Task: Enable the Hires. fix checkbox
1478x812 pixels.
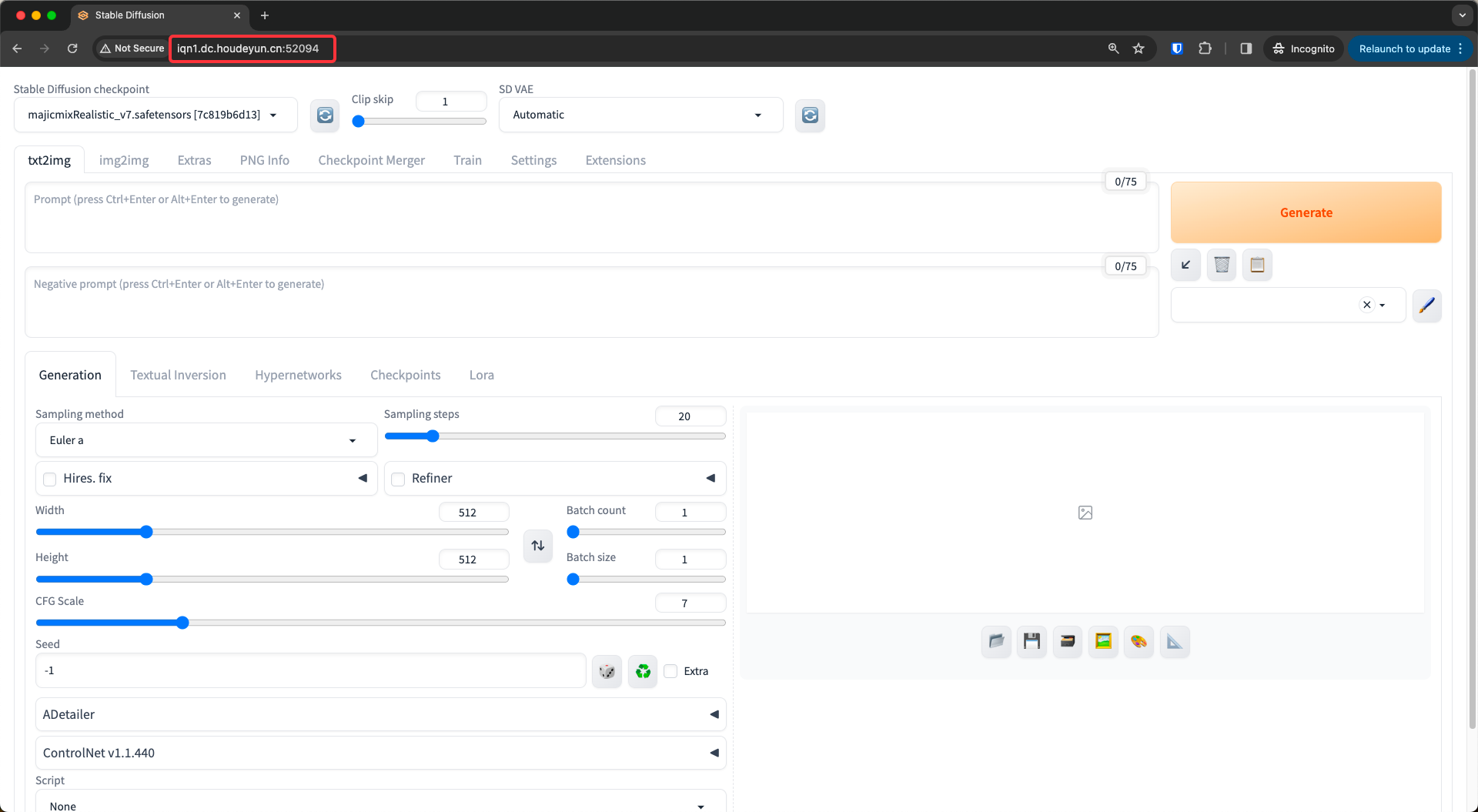Action: 50,479
